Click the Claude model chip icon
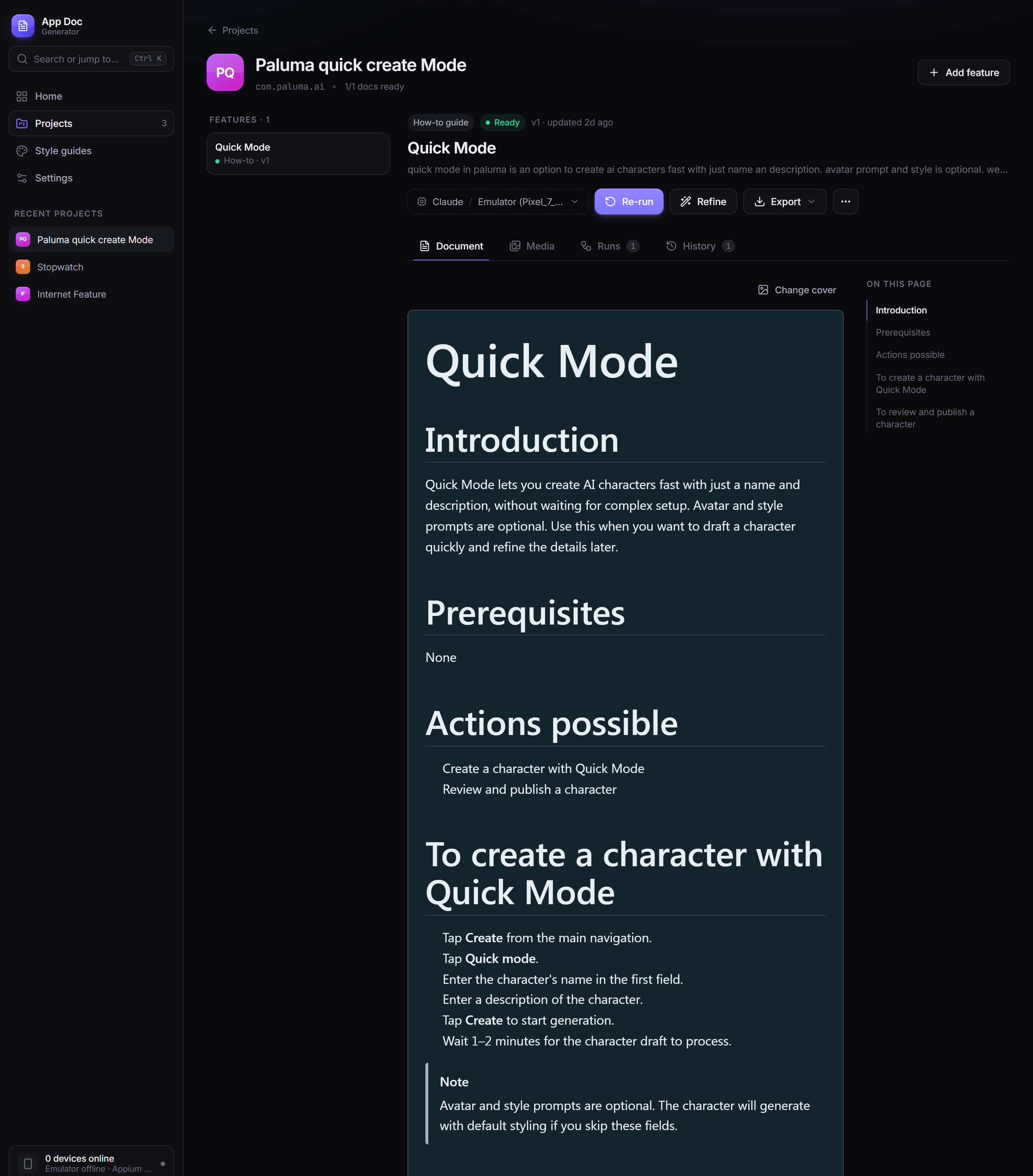 pyautogui.click(x=422, y=201)
